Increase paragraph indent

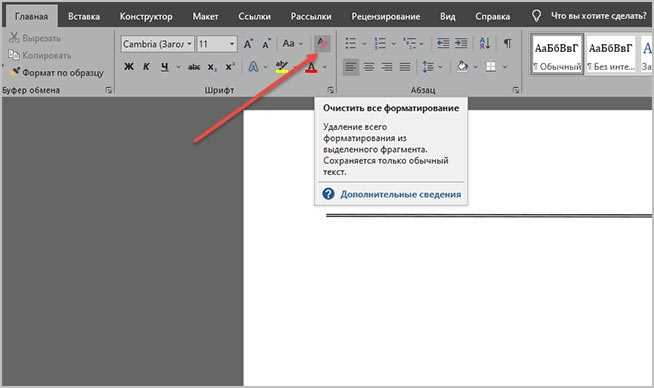(x=461, y=43)
